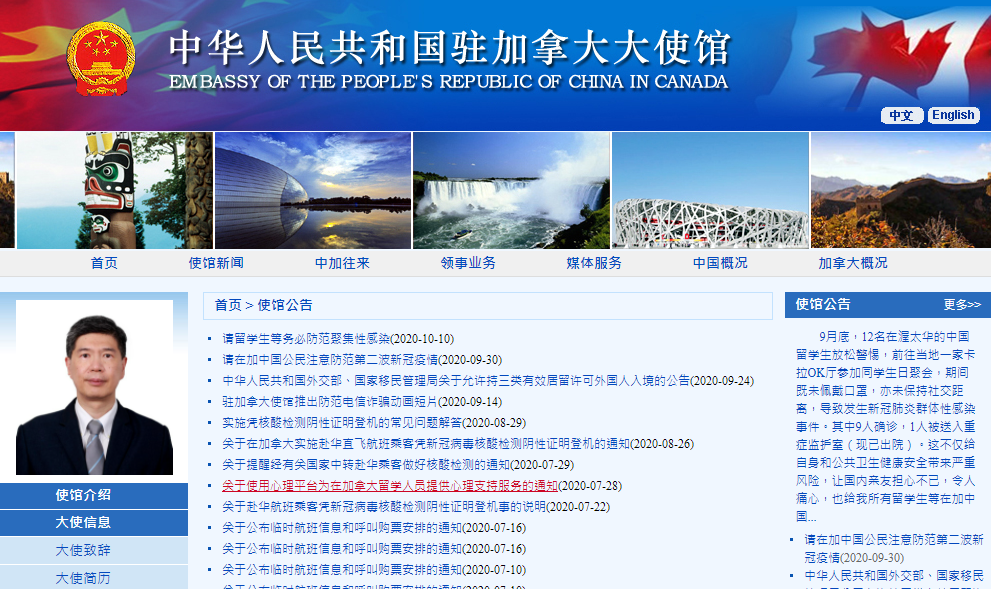
Task: Select 媒体服务 in navigation bar
Action: tap(594, 263)
